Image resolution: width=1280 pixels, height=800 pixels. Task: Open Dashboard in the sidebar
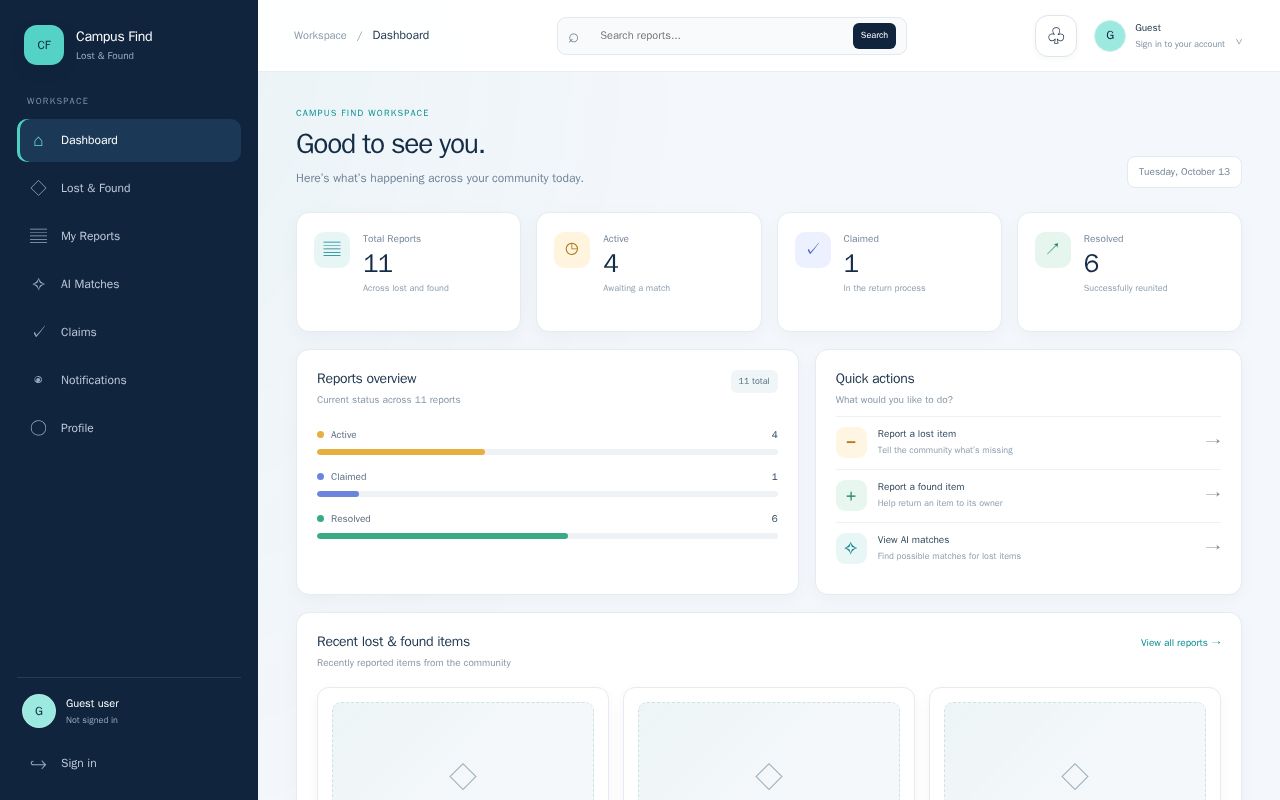(129, 140)
